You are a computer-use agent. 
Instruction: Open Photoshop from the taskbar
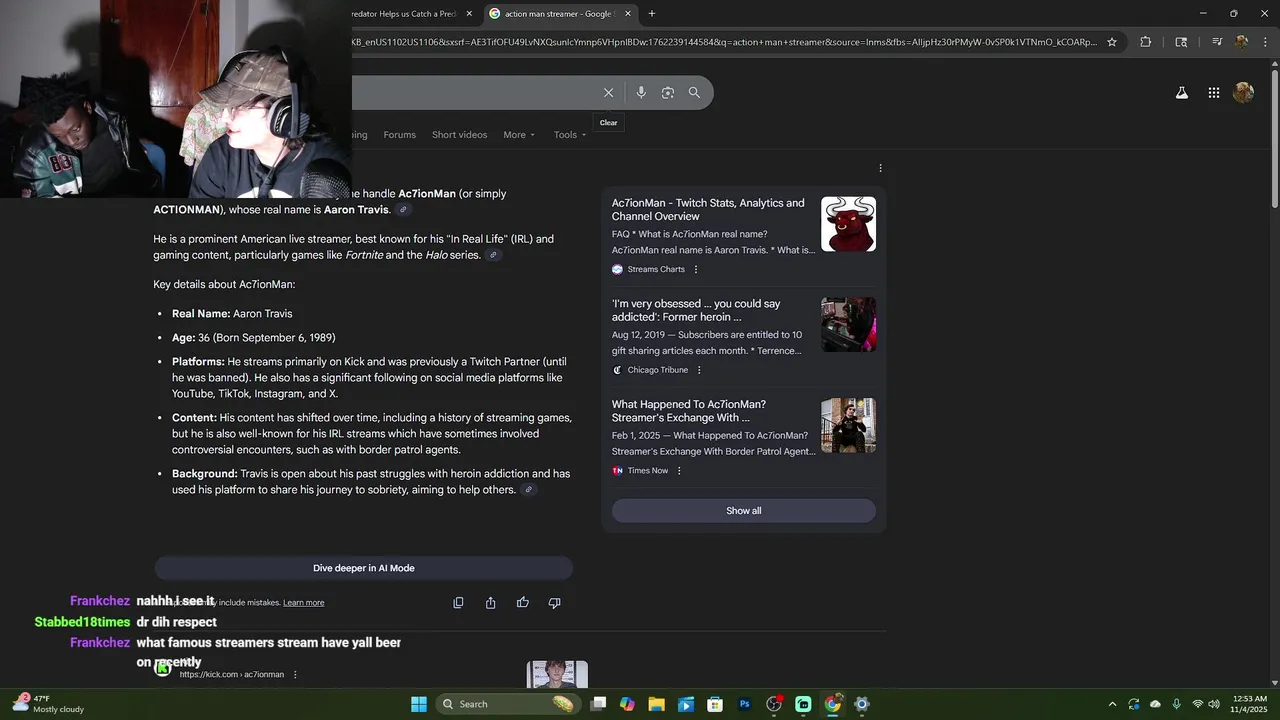pos(744,704)
